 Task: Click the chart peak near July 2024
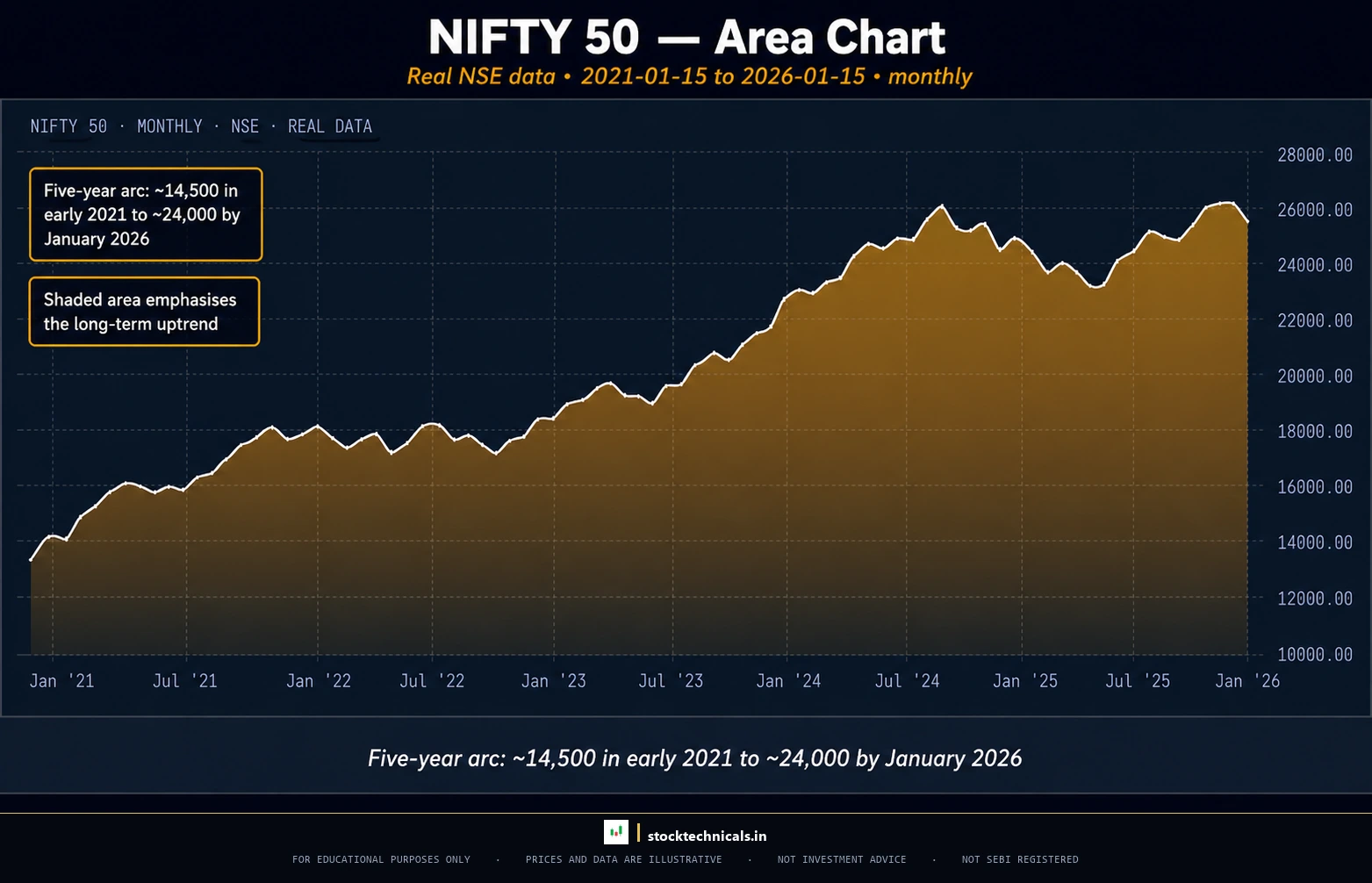(941, 206)
